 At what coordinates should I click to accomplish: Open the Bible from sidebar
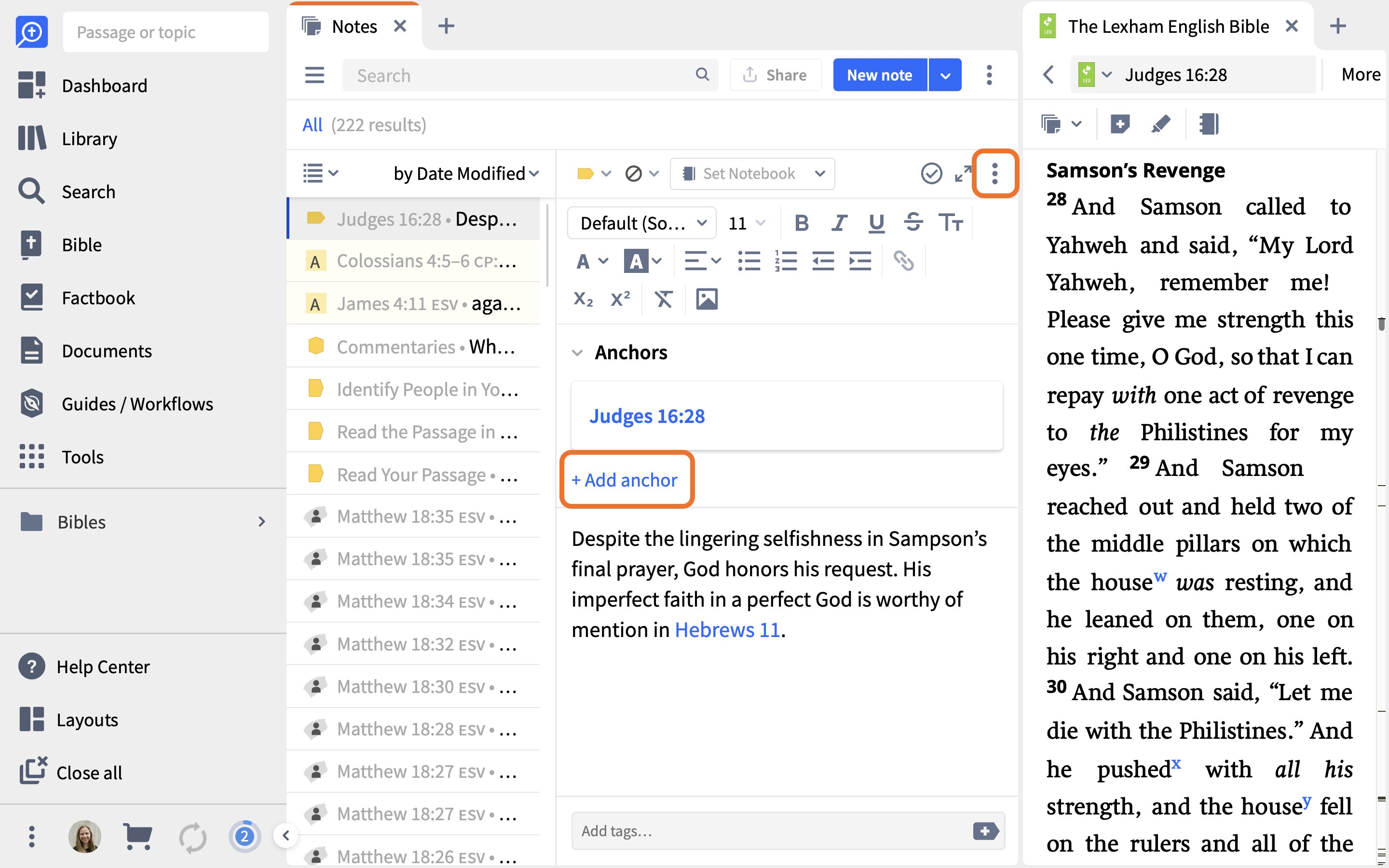point(60,244)
